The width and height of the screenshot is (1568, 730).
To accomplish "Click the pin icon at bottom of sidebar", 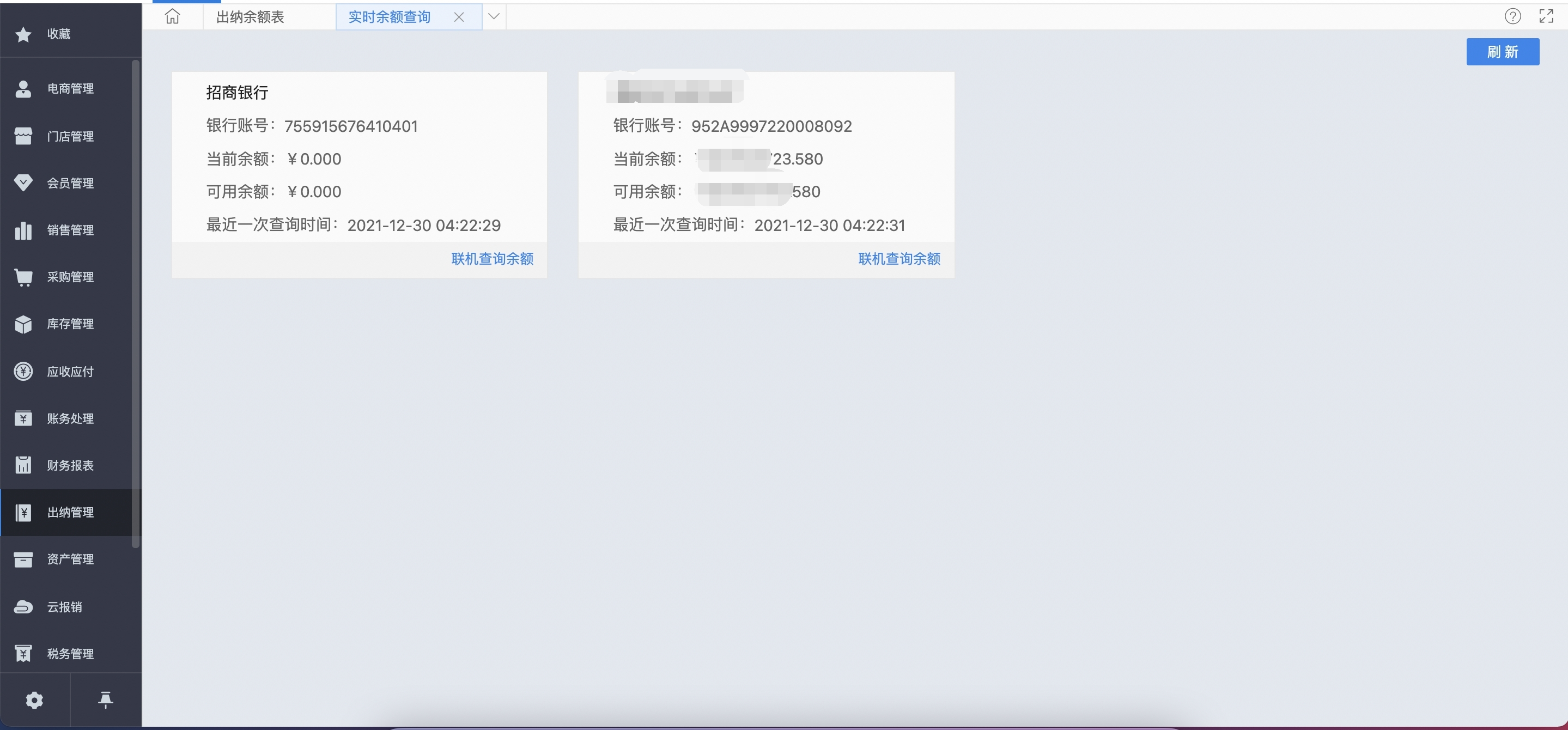I will [x=105, y=700].
